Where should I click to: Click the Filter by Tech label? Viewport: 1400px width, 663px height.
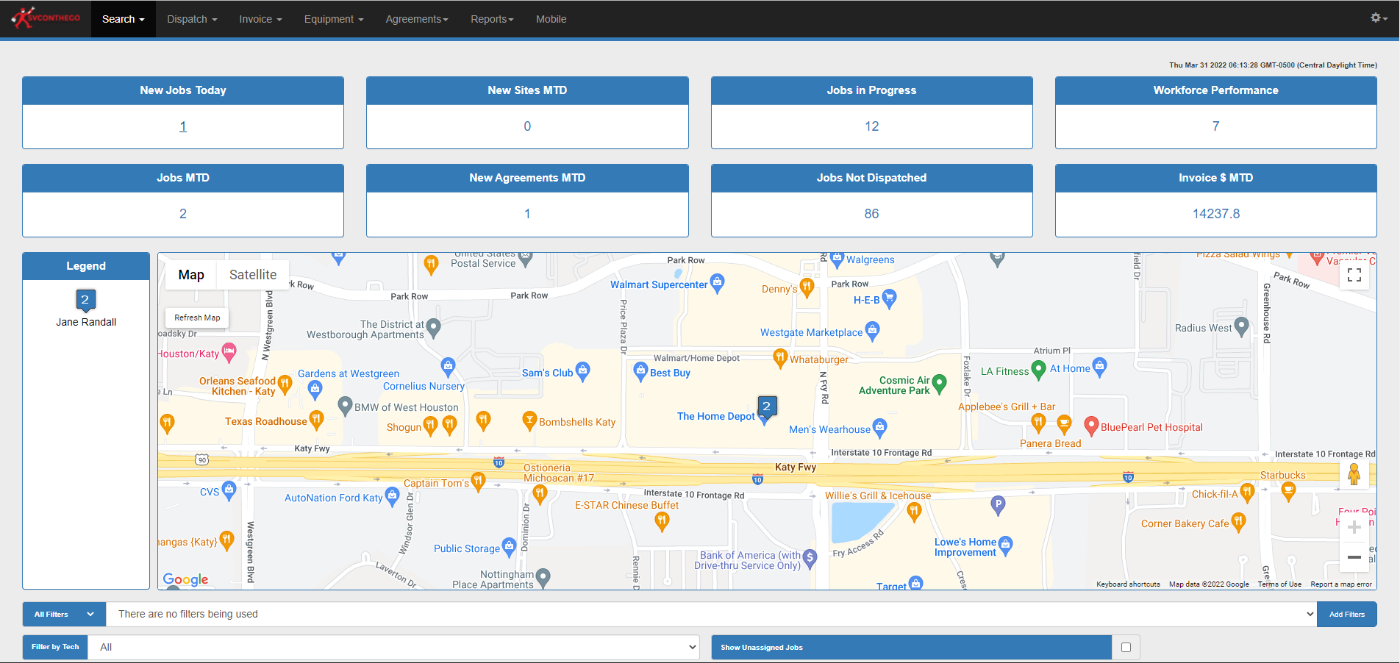56,647
